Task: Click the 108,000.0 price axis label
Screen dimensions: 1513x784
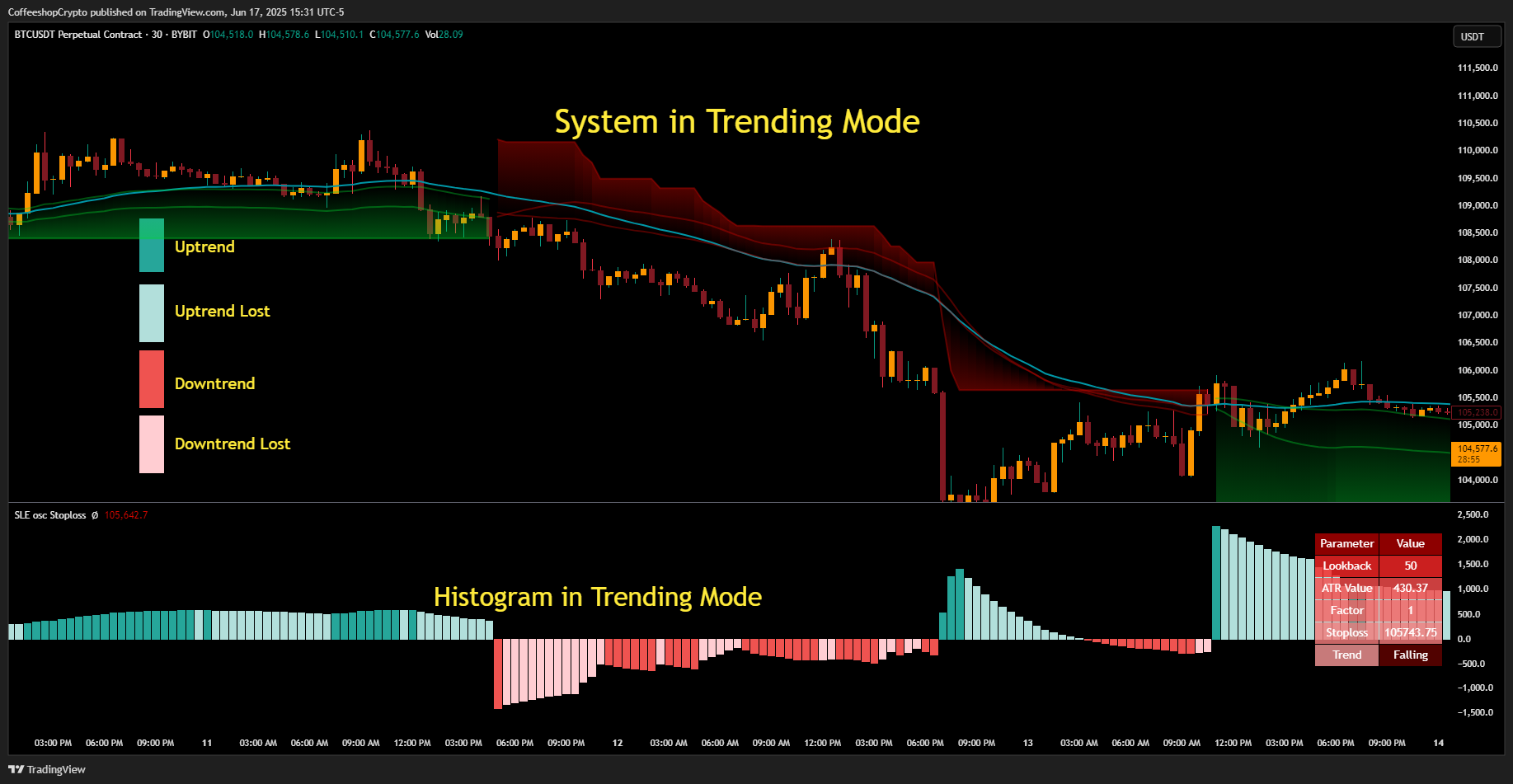Action: tap(1478, 261)
